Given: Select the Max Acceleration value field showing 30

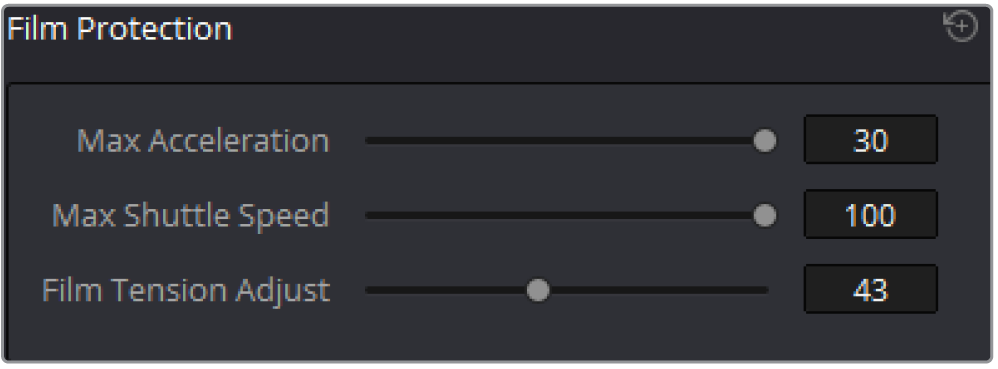Looking at the screenshot, I should (871, 140).
